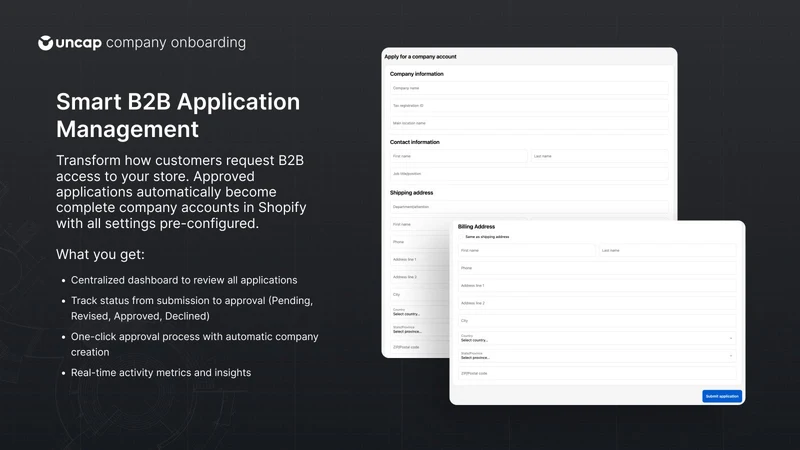The width and height of the screenshot is (800, 450).
Task: Select Address line 2 in Billing Address
Action: click(x=597, y=303)
